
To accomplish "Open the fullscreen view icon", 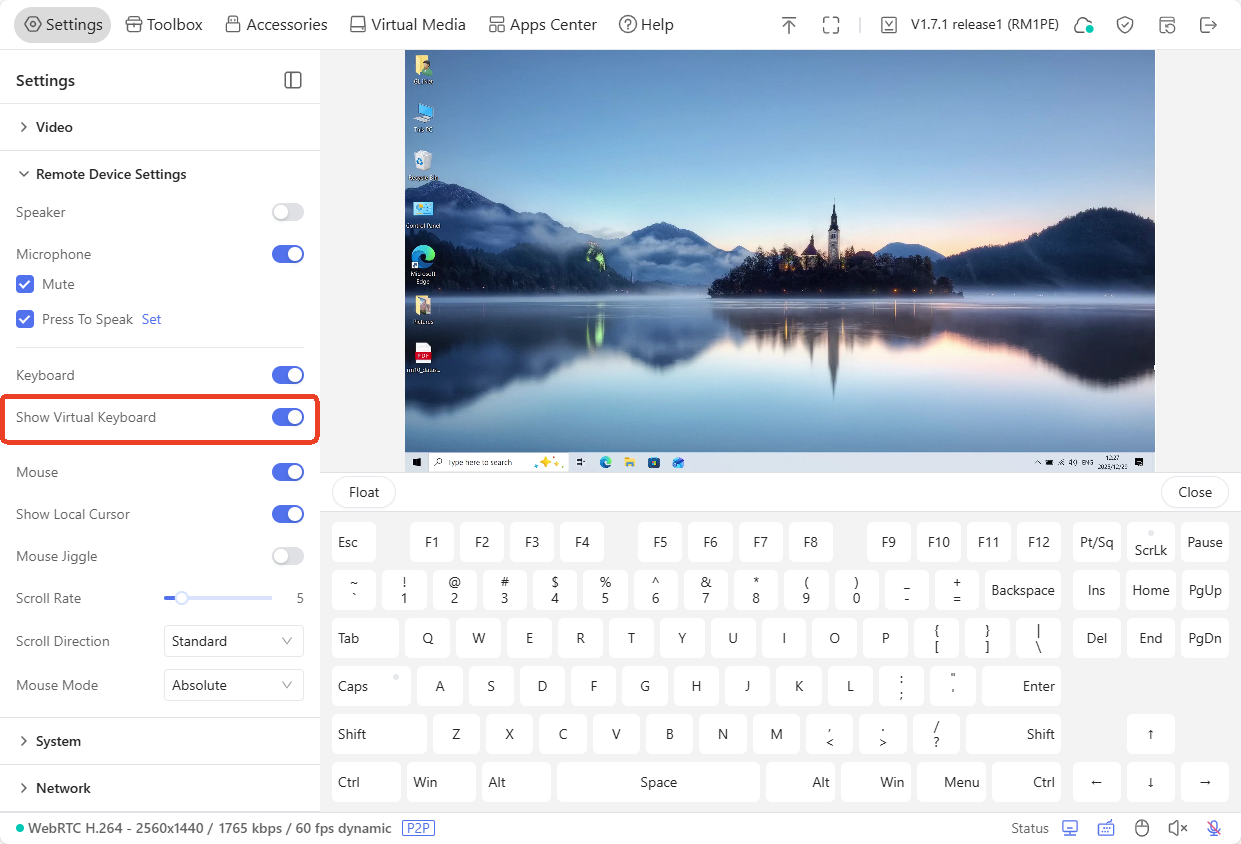I will click(831, 24).
